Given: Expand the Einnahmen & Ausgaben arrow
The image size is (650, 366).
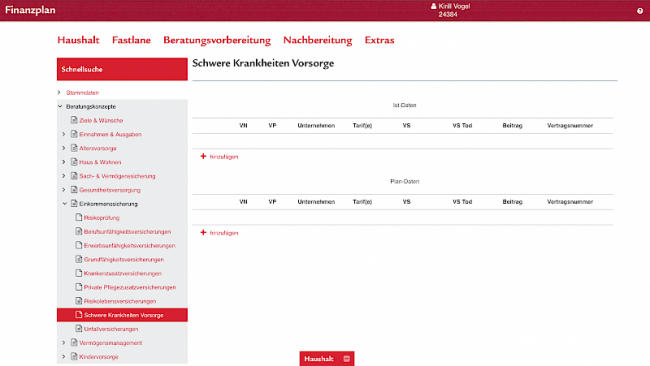Looking at the screenshot, I should tap(63, 134).
